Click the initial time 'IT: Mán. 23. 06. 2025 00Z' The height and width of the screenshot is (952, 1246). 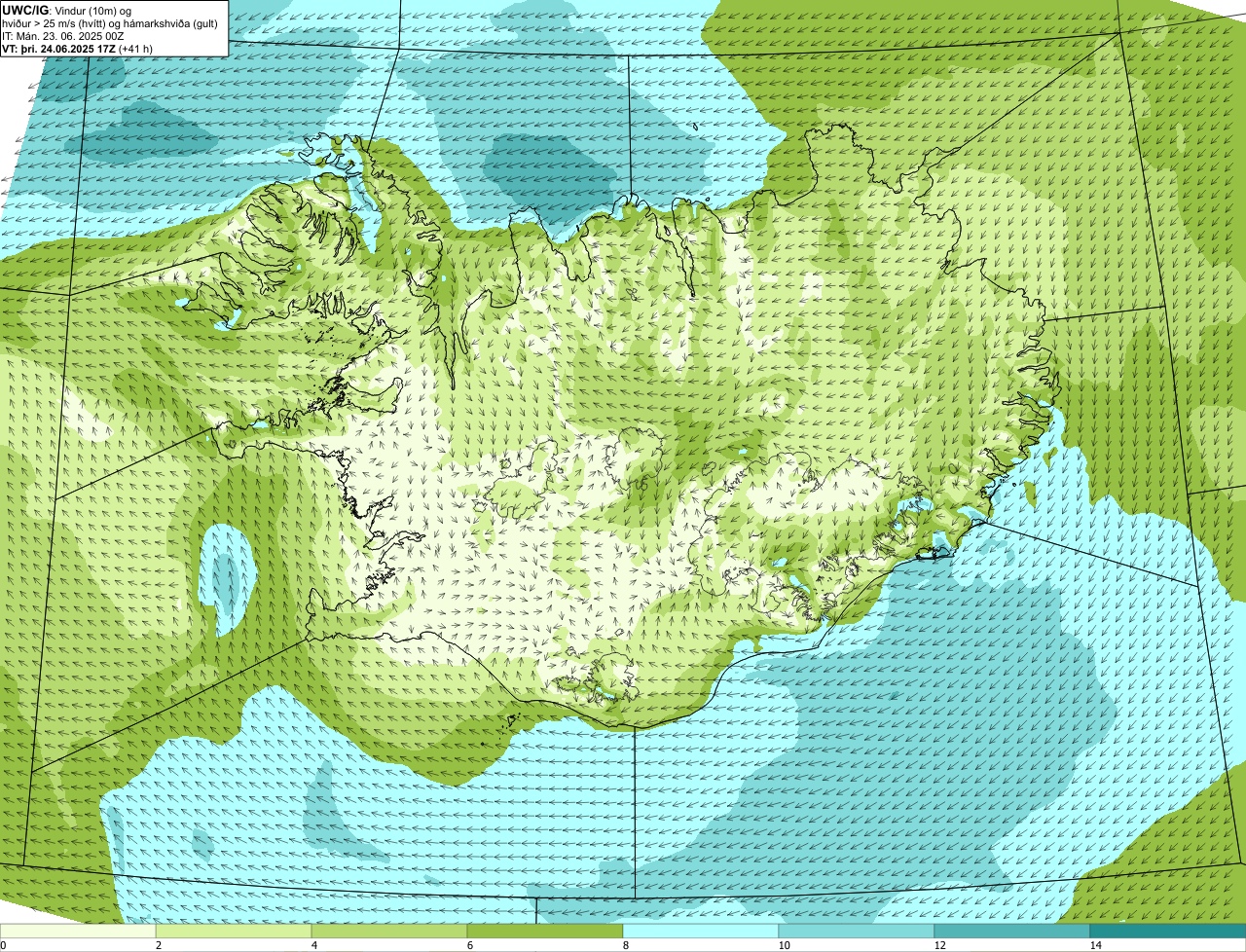pos(63,35)
